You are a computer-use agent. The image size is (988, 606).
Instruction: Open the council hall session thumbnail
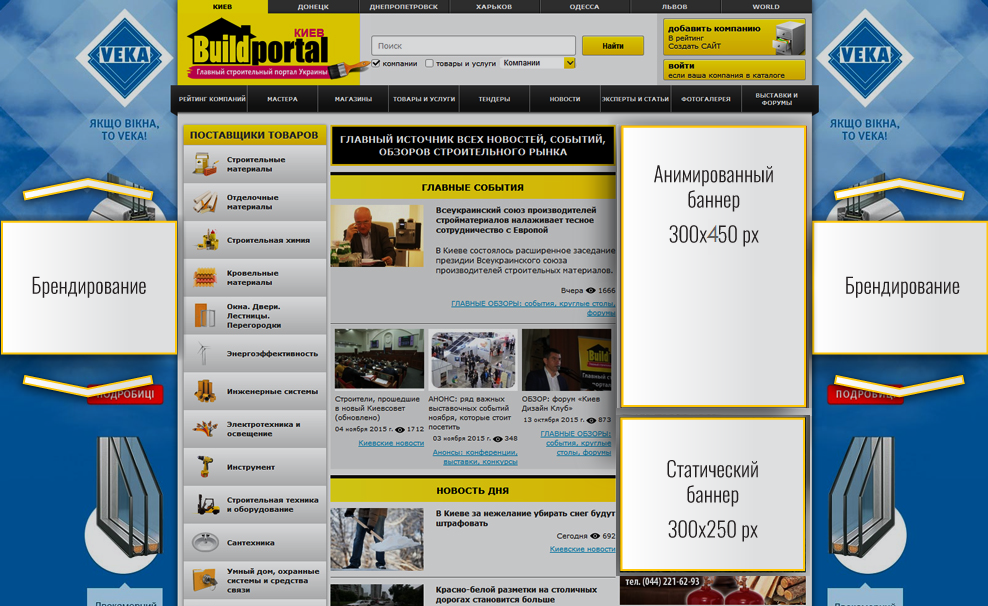pos(379,358)
